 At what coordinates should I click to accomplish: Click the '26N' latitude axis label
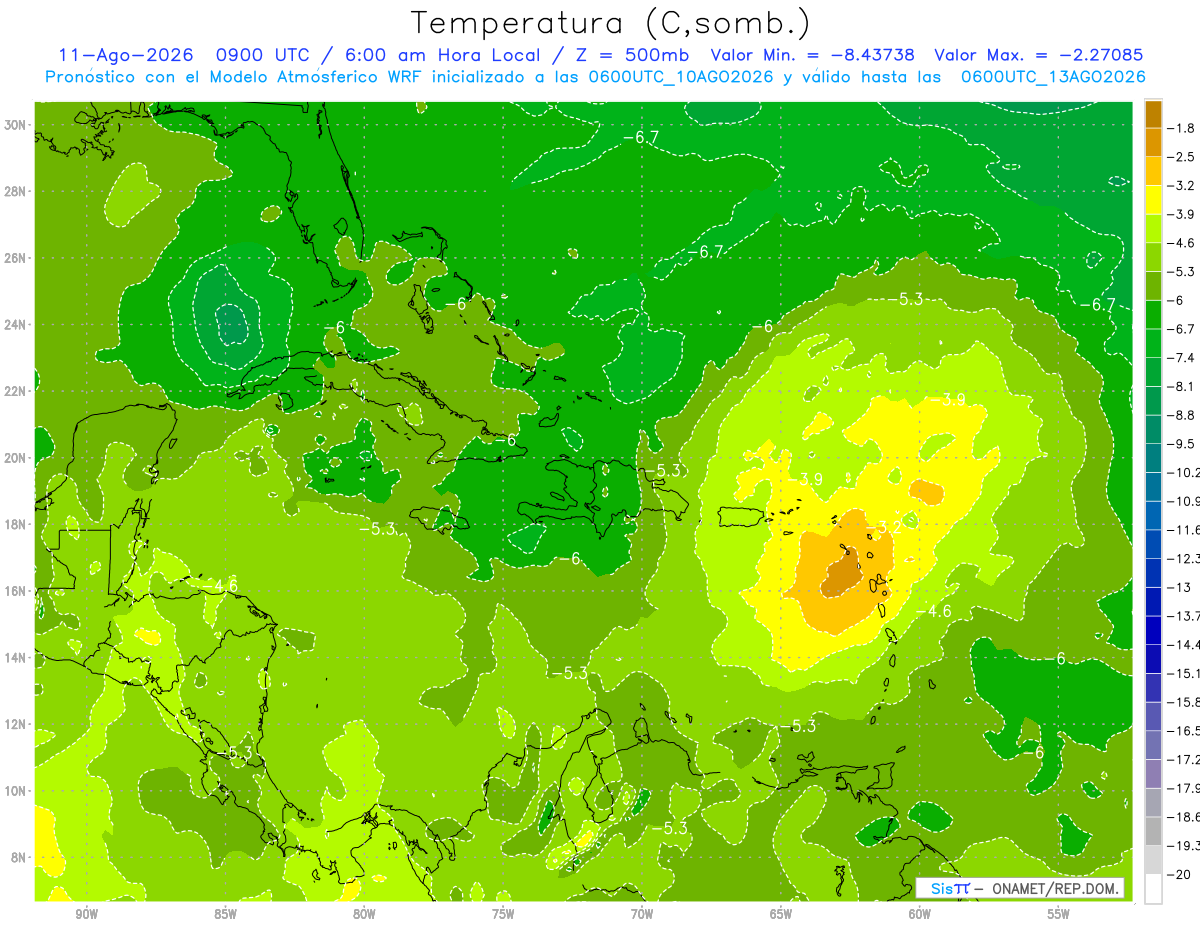[x=16, y=258]
